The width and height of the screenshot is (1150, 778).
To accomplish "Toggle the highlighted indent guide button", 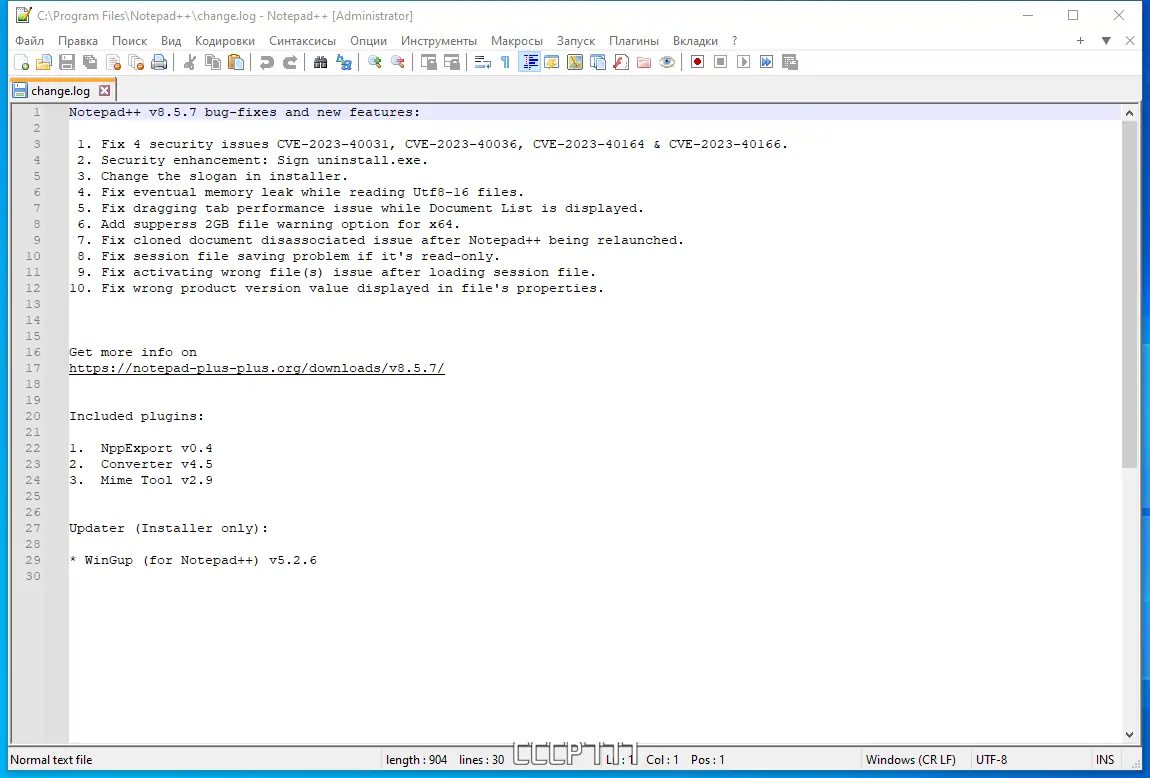I will pos(529,62).
